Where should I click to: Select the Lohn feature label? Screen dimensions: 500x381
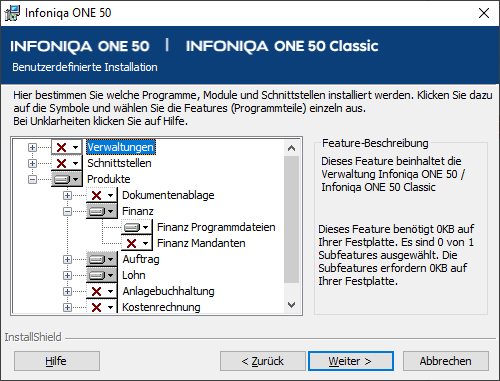[134, 275]
